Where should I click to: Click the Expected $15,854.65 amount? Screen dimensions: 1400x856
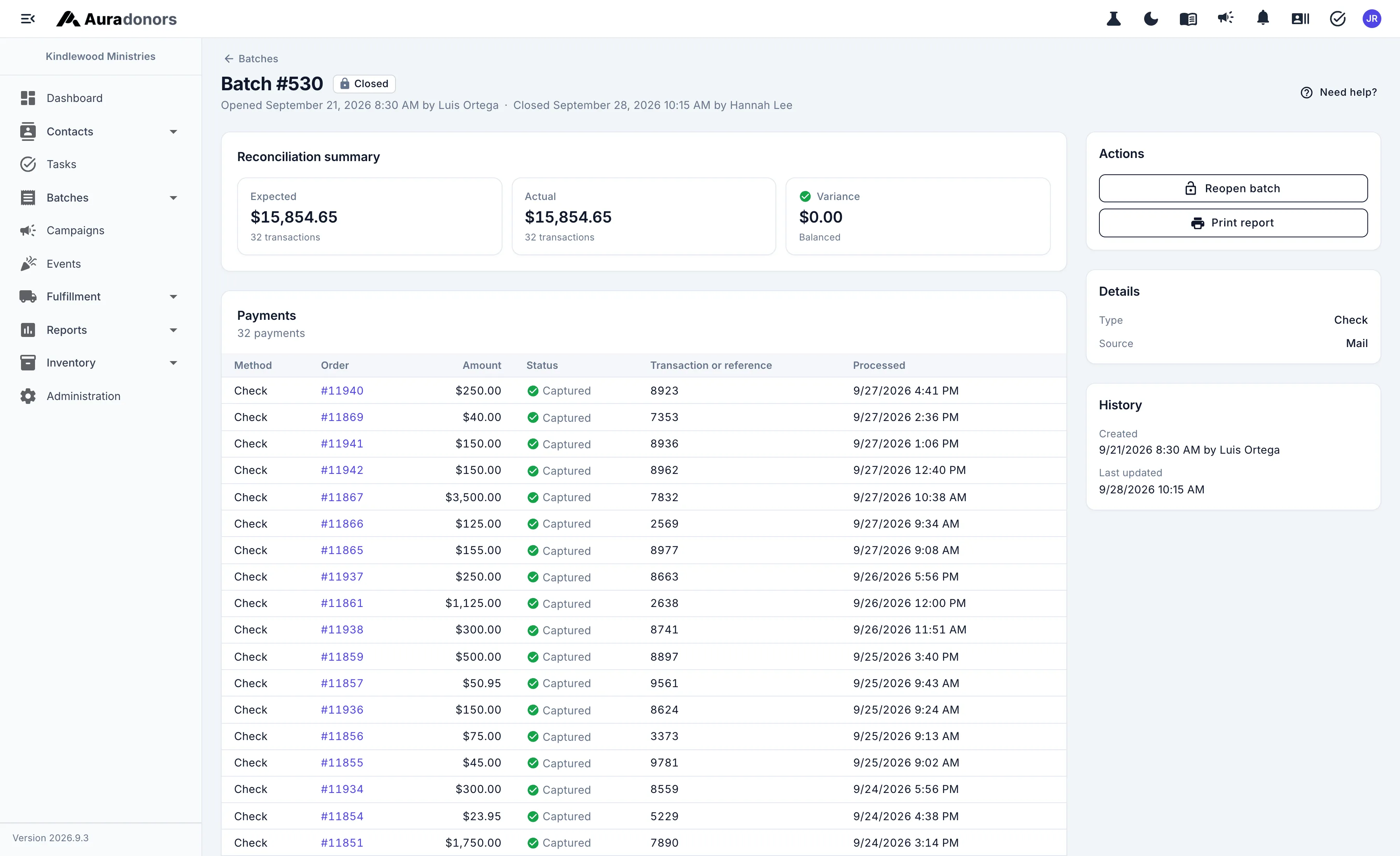(294, 217)
